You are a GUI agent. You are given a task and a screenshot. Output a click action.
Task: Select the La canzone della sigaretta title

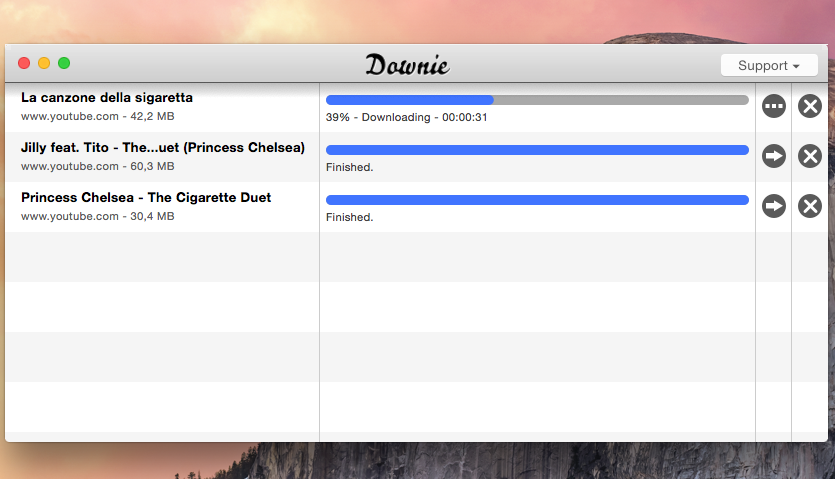point(107,98)
